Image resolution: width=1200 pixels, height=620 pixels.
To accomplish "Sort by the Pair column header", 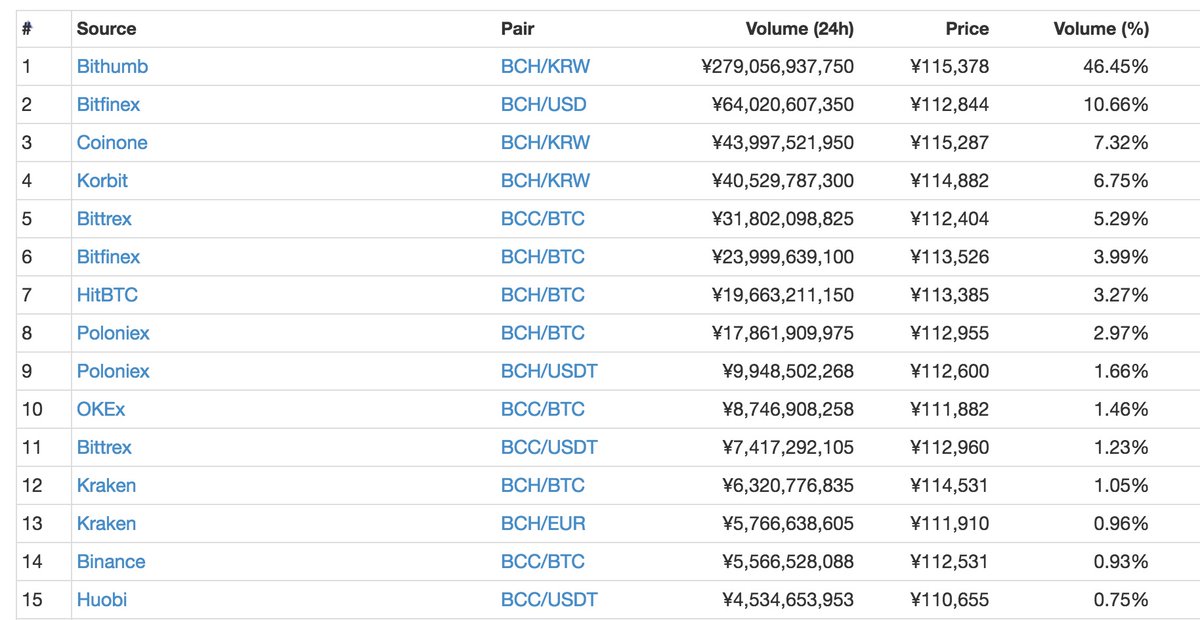I will click(518, 29).
